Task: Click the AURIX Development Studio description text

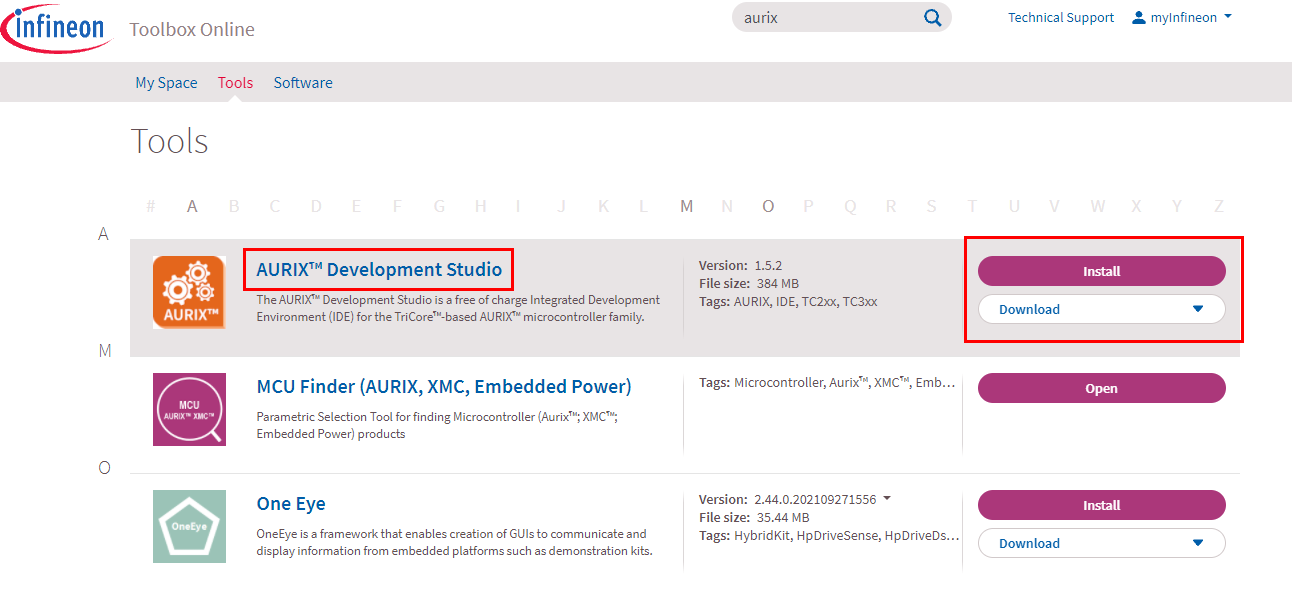Action: pos(459,308)
